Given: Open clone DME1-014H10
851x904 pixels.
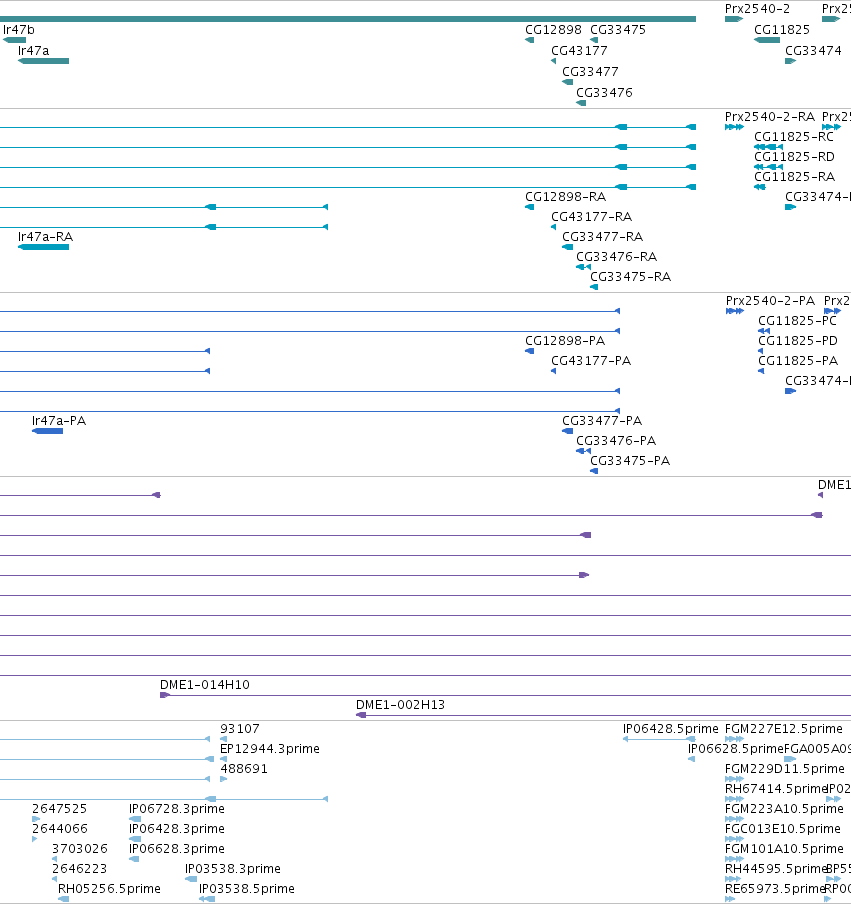Looking at the screenshot, I should [505, 695].
